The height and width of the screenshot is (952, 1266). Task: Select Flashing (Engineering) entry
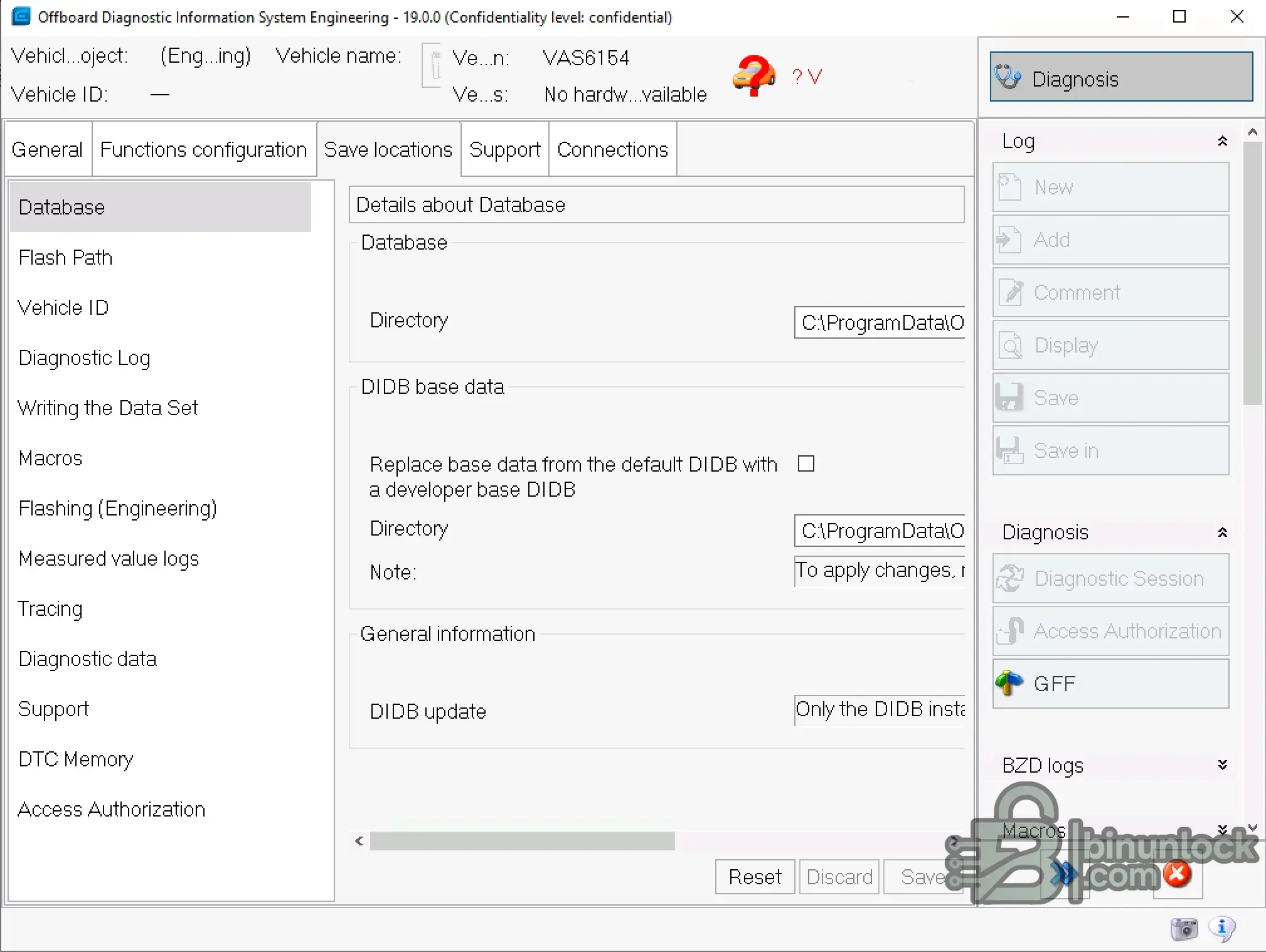(x=161, y=508)
